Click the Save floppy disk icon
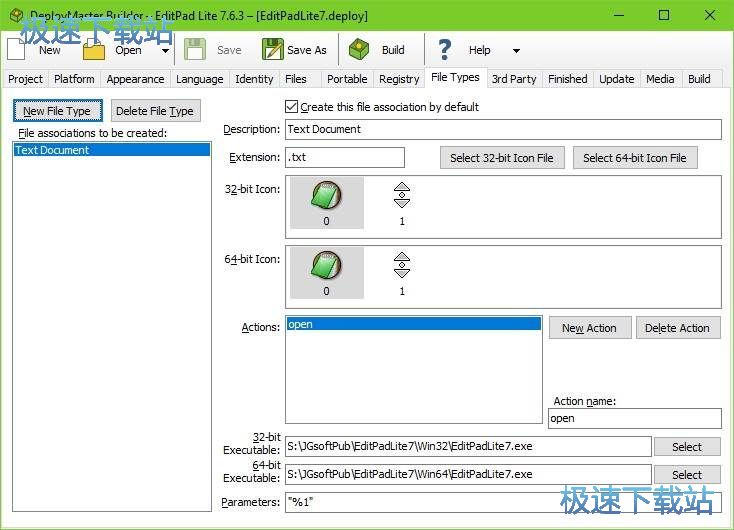This screenshot has height=530, width=734. 195,50
